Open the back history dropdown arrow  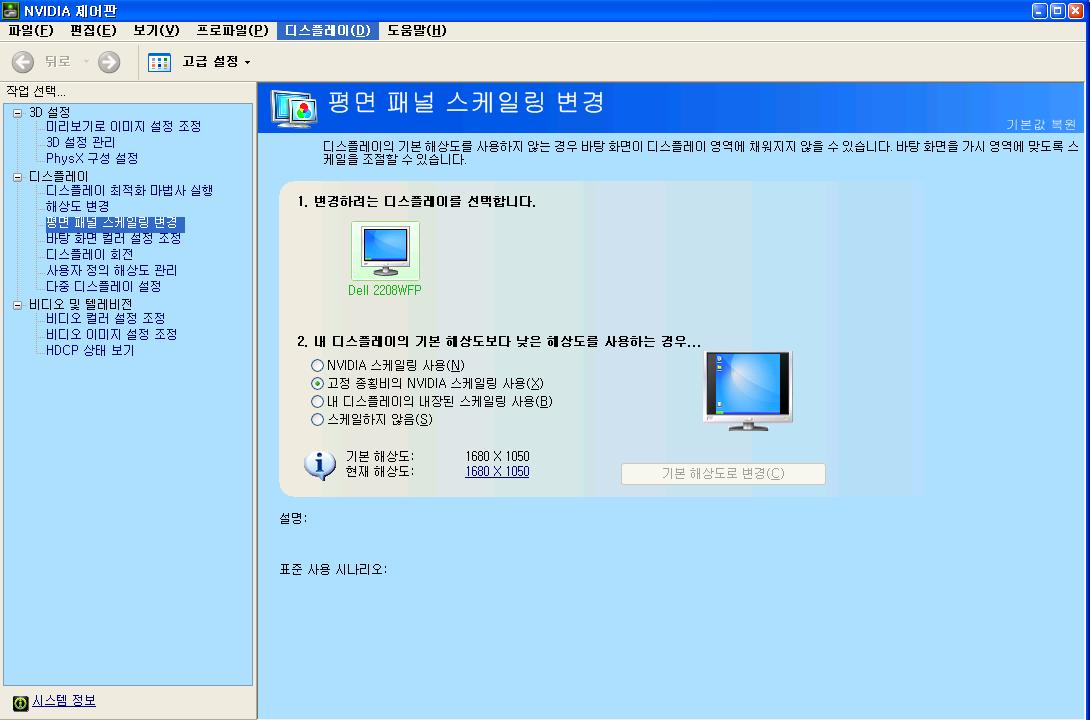(86, 62)
